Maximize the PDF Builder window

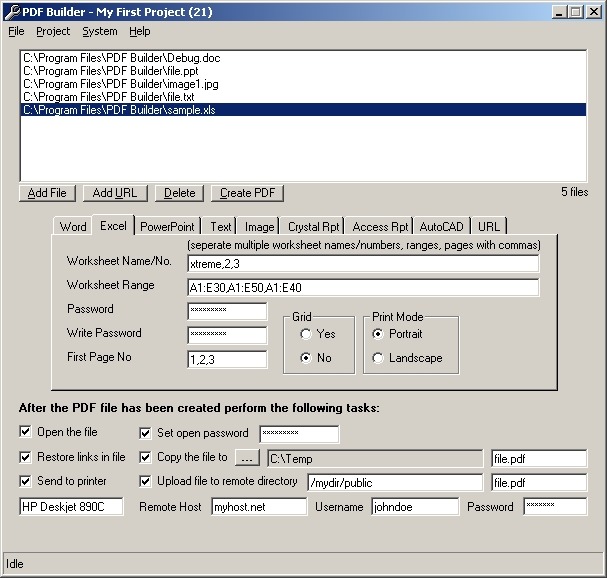pyautogui.click(x=575, y=12)
